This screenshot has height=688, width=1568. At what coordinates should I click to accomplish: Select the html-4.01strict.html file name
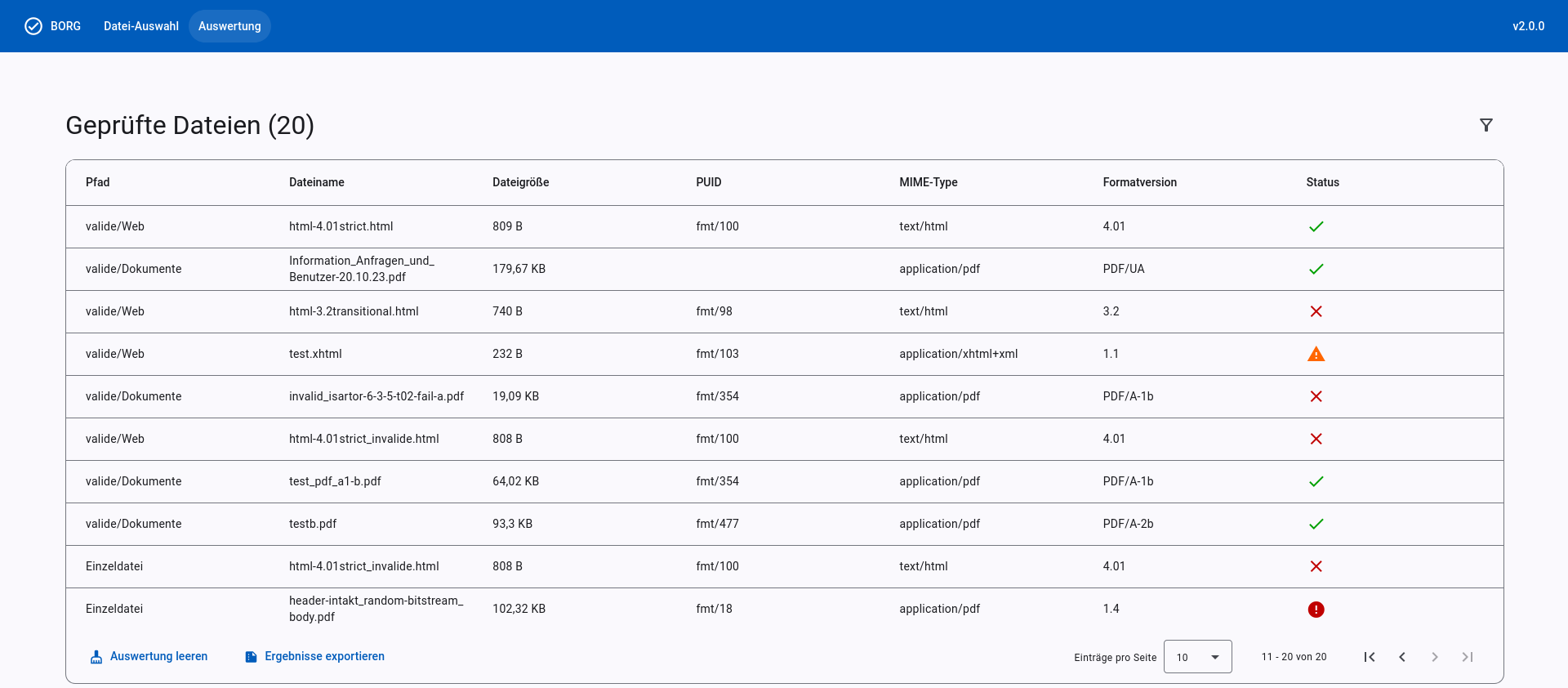tap(341, 226)
